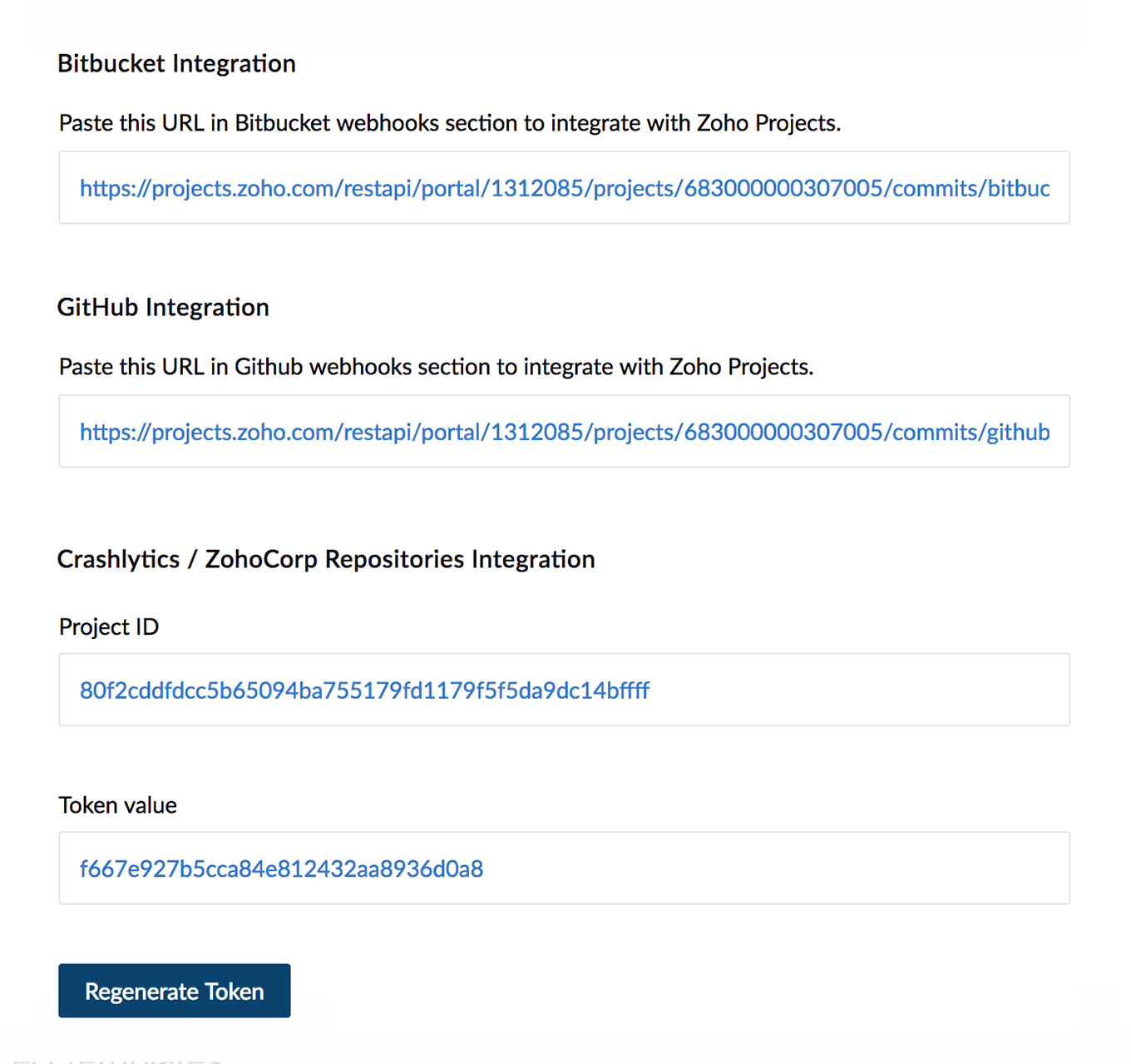Click the GitHub Integration heading
This screenshot has width=1131, height=1064.
pyautogui.click(x=163, y=308)
